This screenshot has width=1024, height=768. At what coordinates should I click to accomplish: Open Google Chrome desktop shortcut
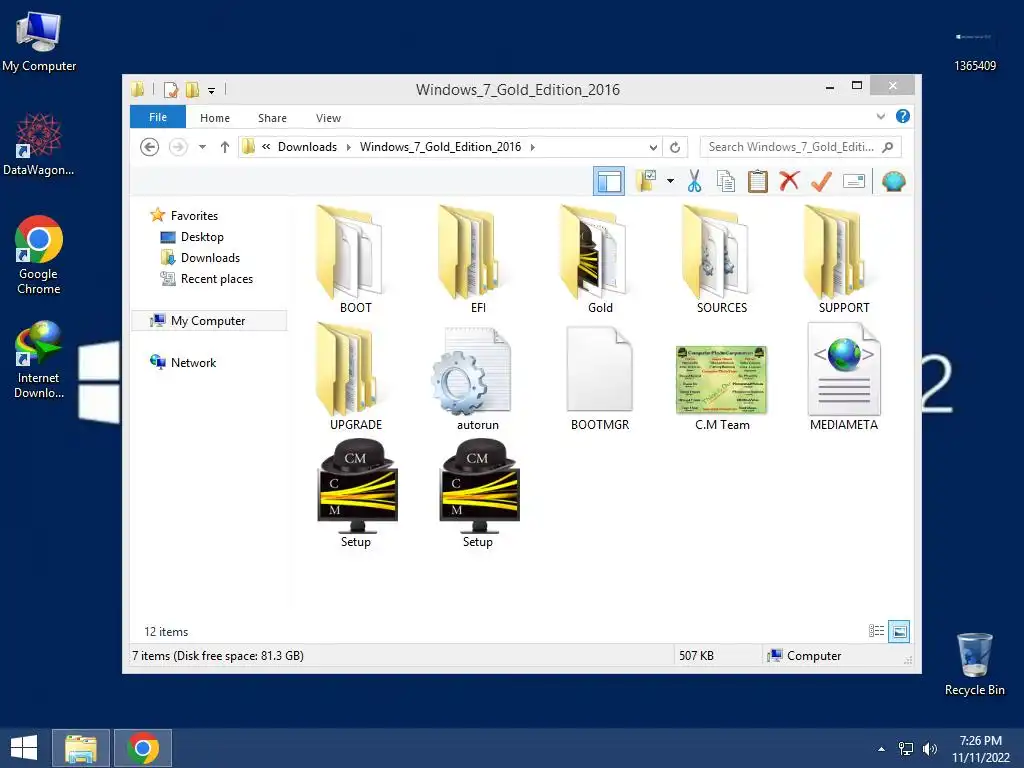coord(39,255)
